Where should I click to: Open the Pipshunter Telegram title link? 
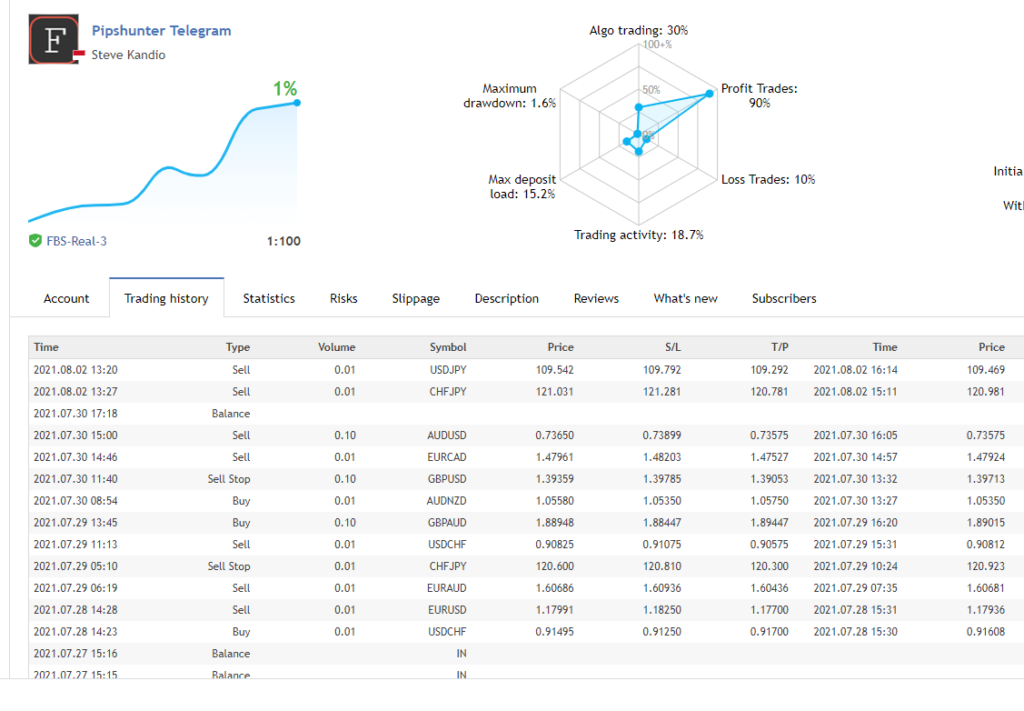coord(161,31)
